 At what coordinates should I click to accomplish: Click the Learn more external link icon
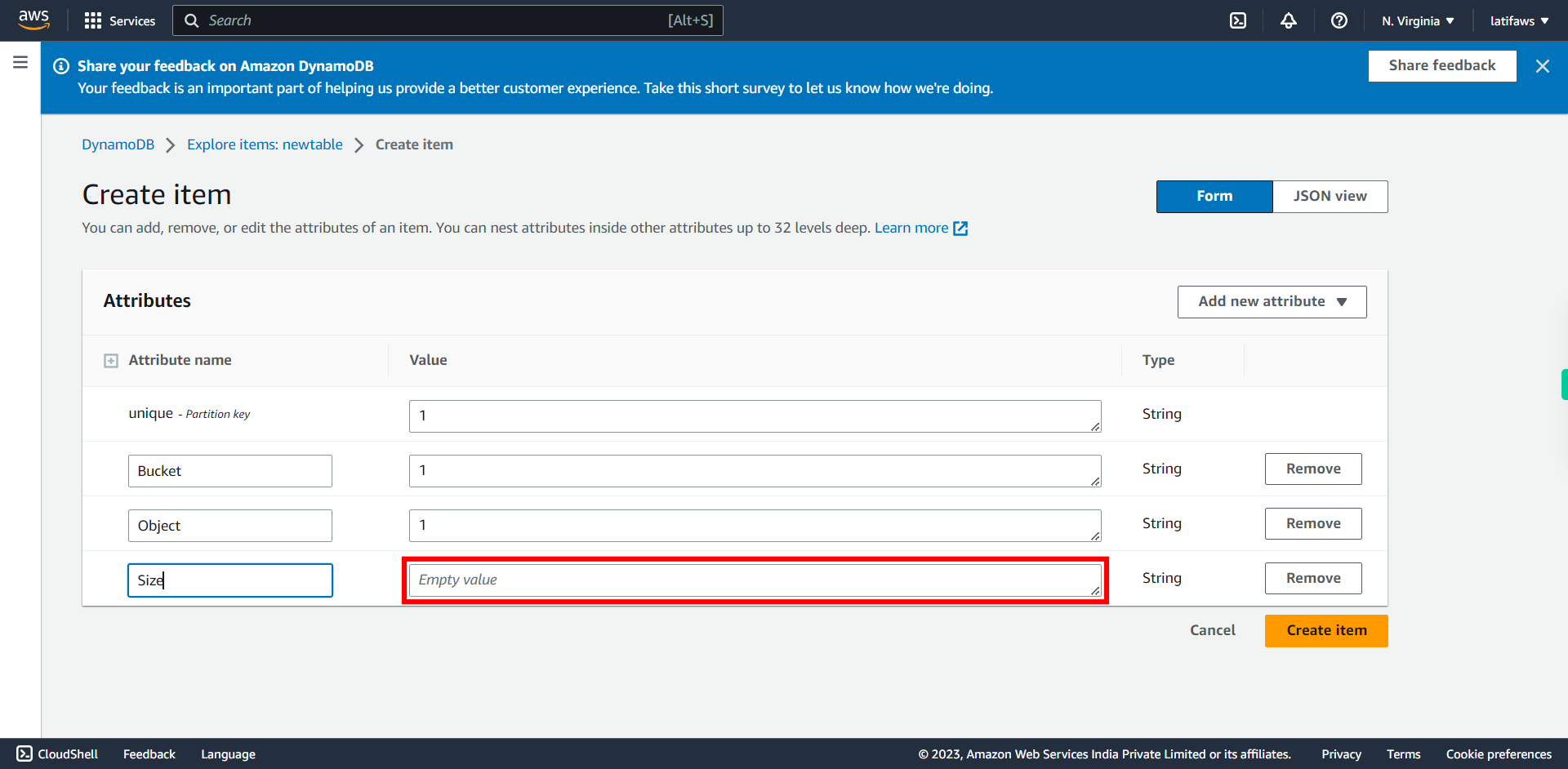point(960,229)
